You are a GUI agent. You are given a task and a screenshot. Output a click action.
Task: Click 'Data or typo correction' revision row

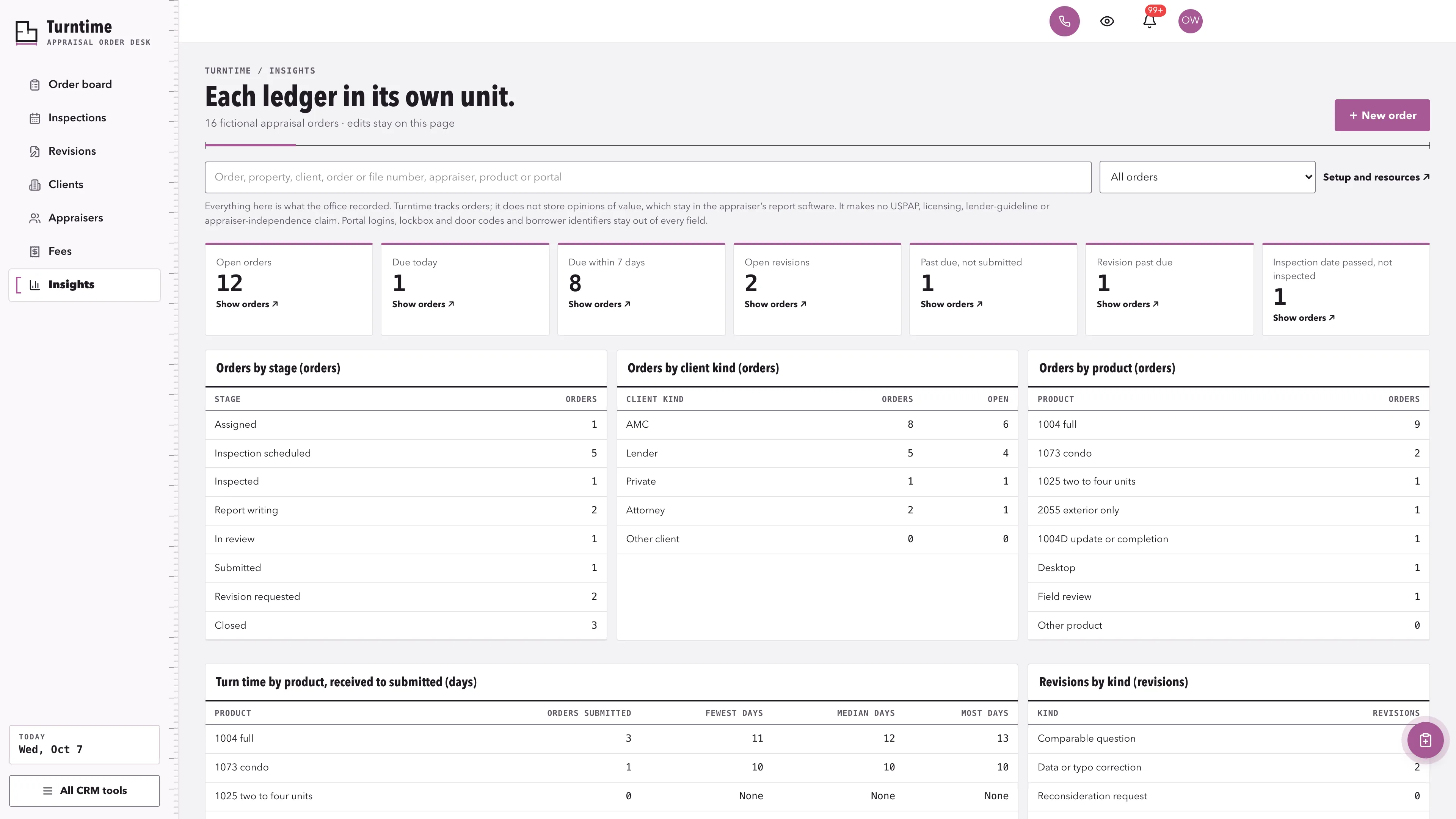(1229, 767)
